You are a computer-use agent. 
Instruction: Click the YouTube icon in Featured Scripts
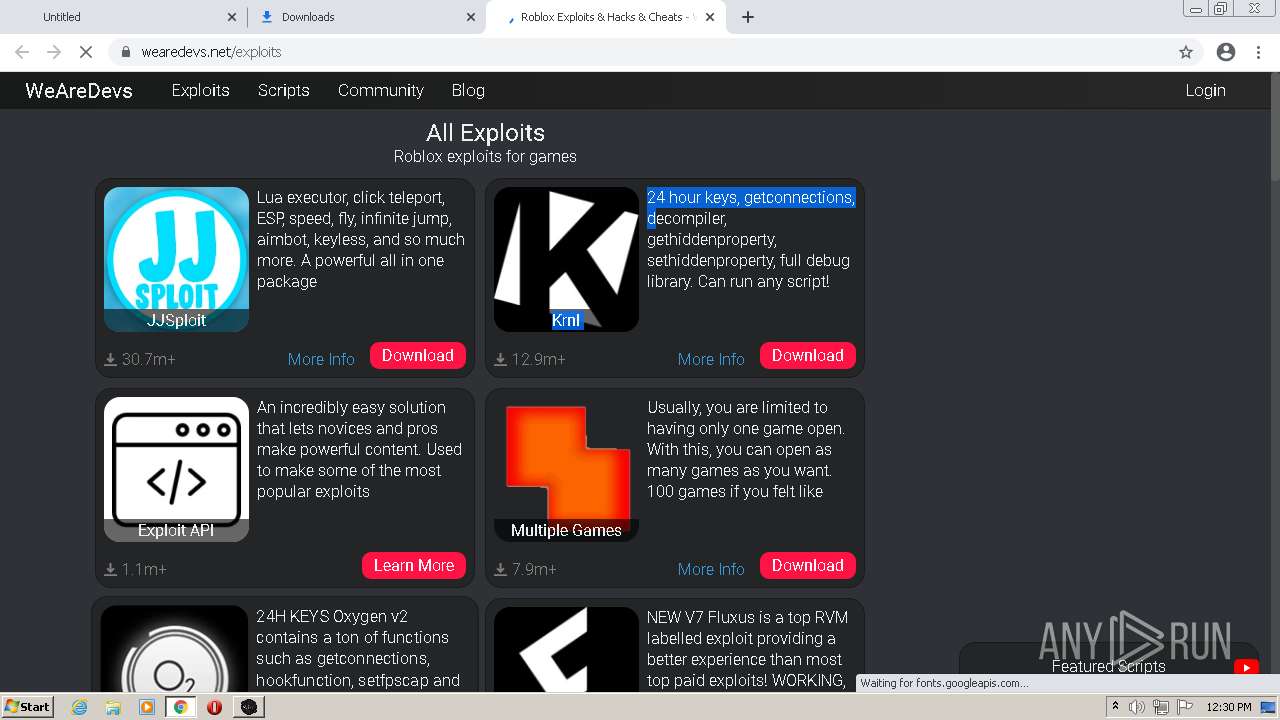[x=1245, y=667]
